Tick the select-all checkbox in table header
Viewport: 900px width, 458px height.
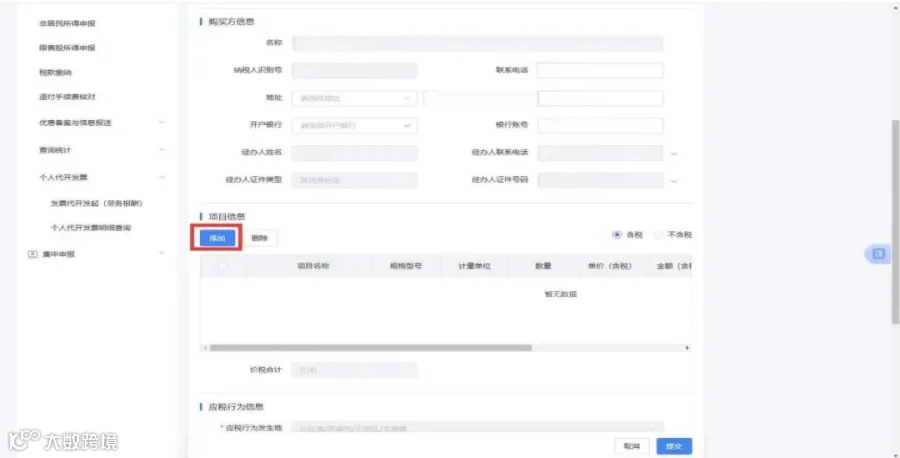(x=223, y=266)
